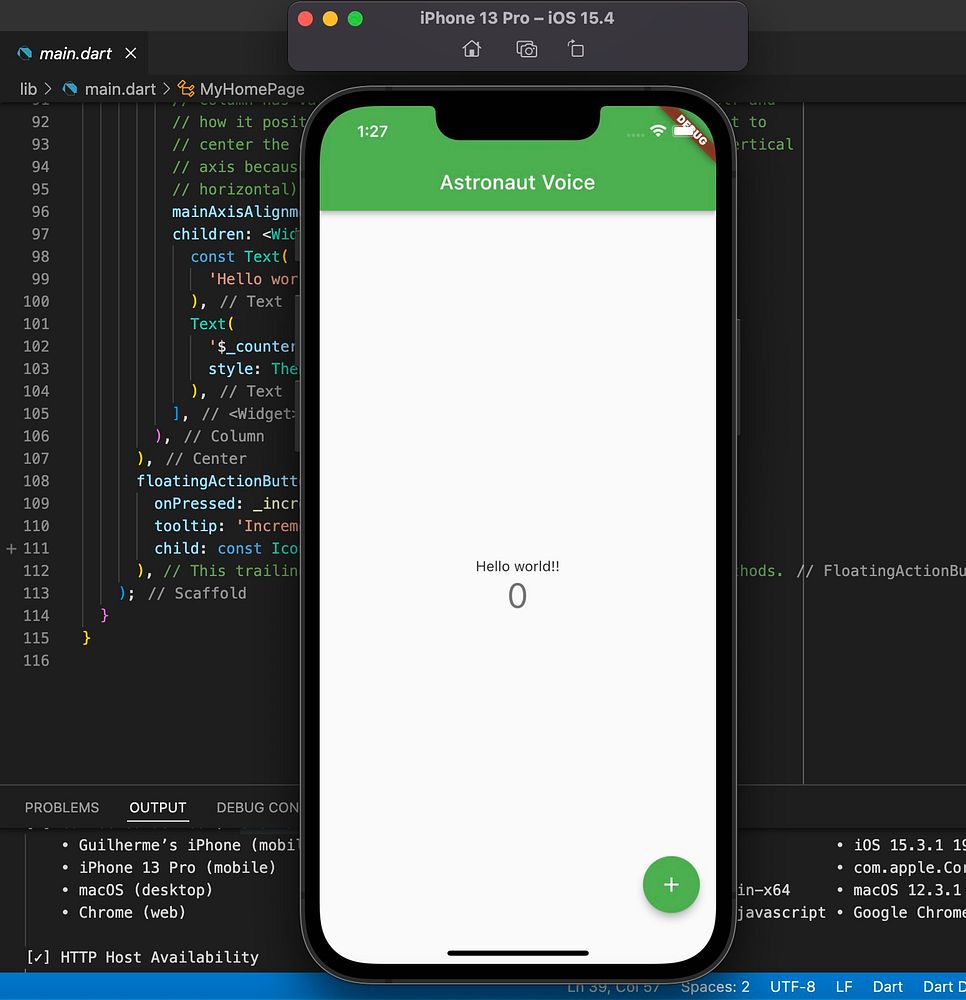Click the simulator title iPhone 13 Pro – iOS 15.4
The width and height of the screenshot is (966, 1000).
[x=516, y=18]
